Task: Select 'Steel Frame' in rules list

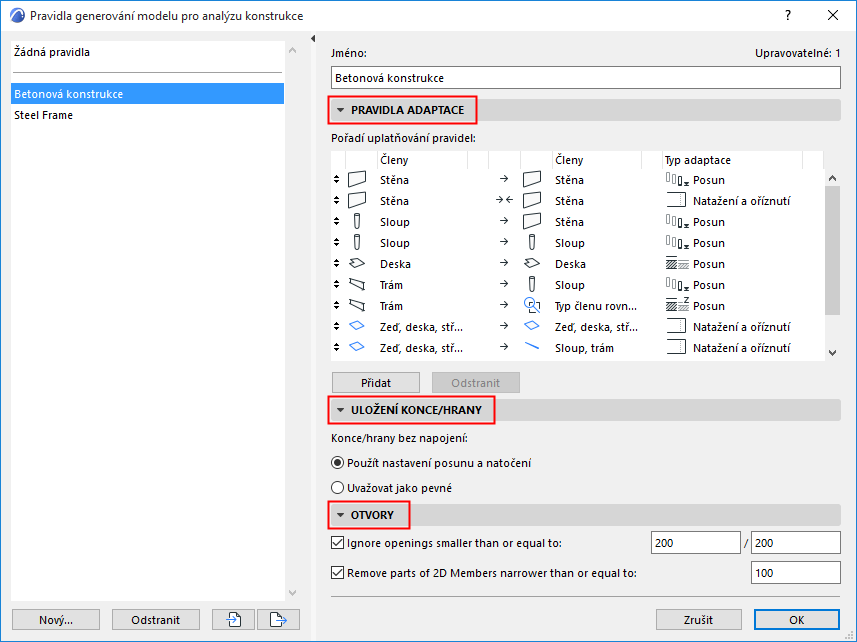Action: click(x=44, y=115)
